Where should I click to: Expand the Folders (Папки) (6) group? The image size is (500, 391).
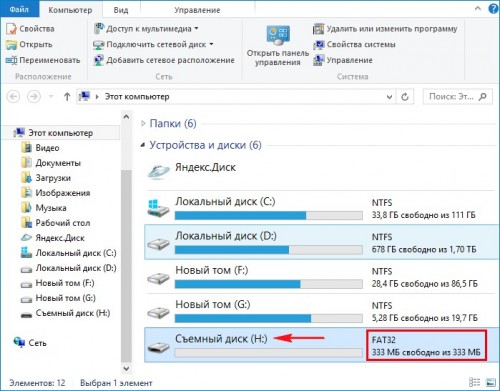pyautogui.click(x=143, y=123)
